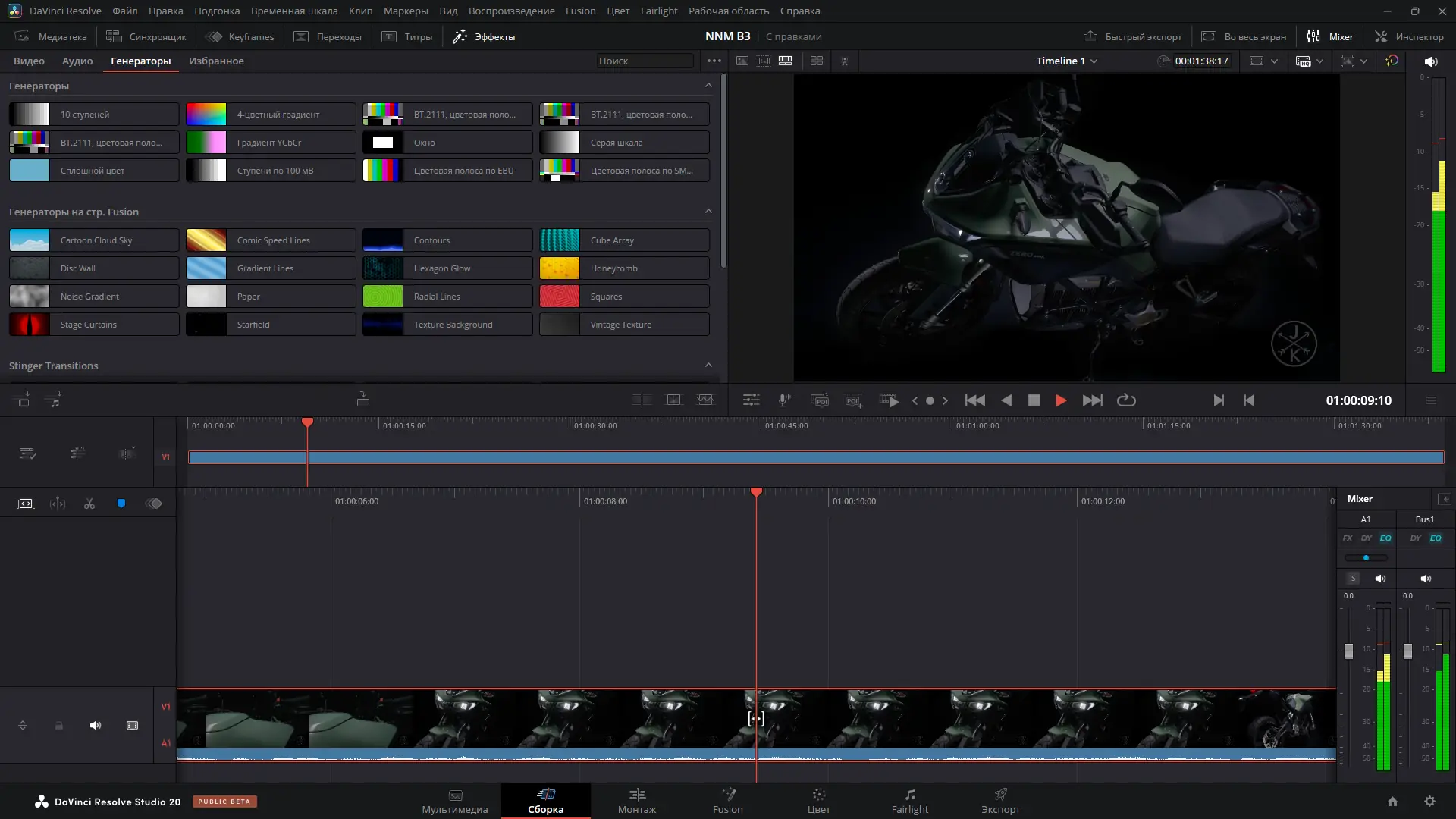Mute viewer audio speaker icon
Image resolution: width=1456 pixels, height=819 pixels.
(x=1430, y=61)
